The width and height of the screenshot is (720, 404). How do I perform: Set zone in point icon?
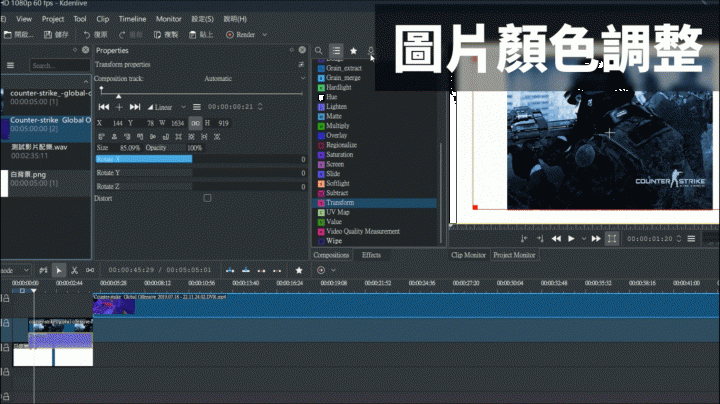[x=524, y=239]
